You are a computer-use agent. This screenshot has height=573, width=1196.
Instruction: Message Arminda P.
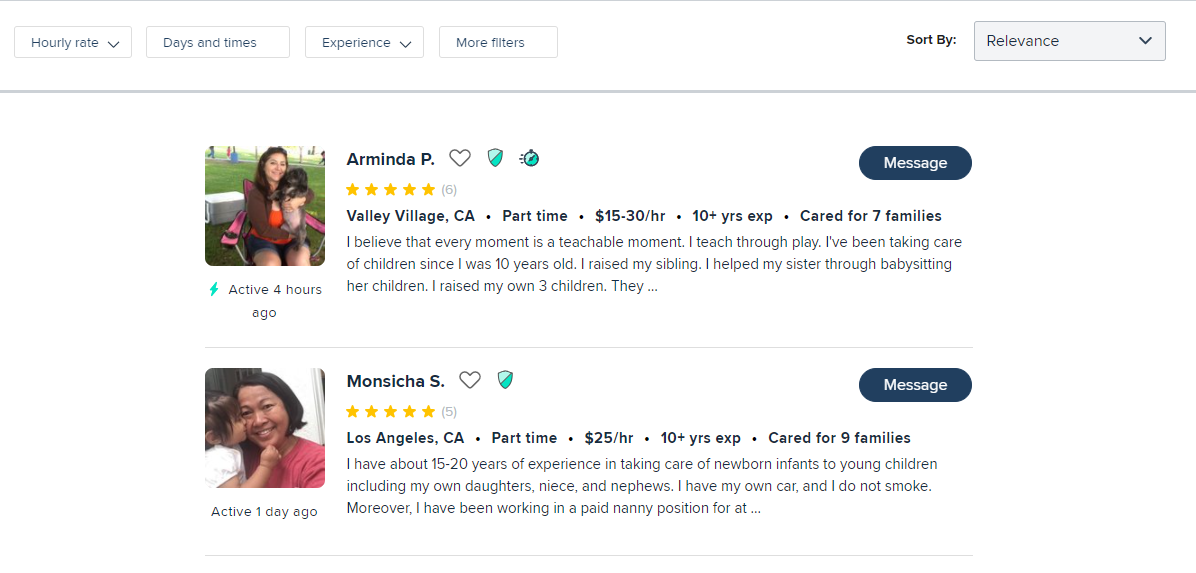pyautogui.click(x=915, y=163)
